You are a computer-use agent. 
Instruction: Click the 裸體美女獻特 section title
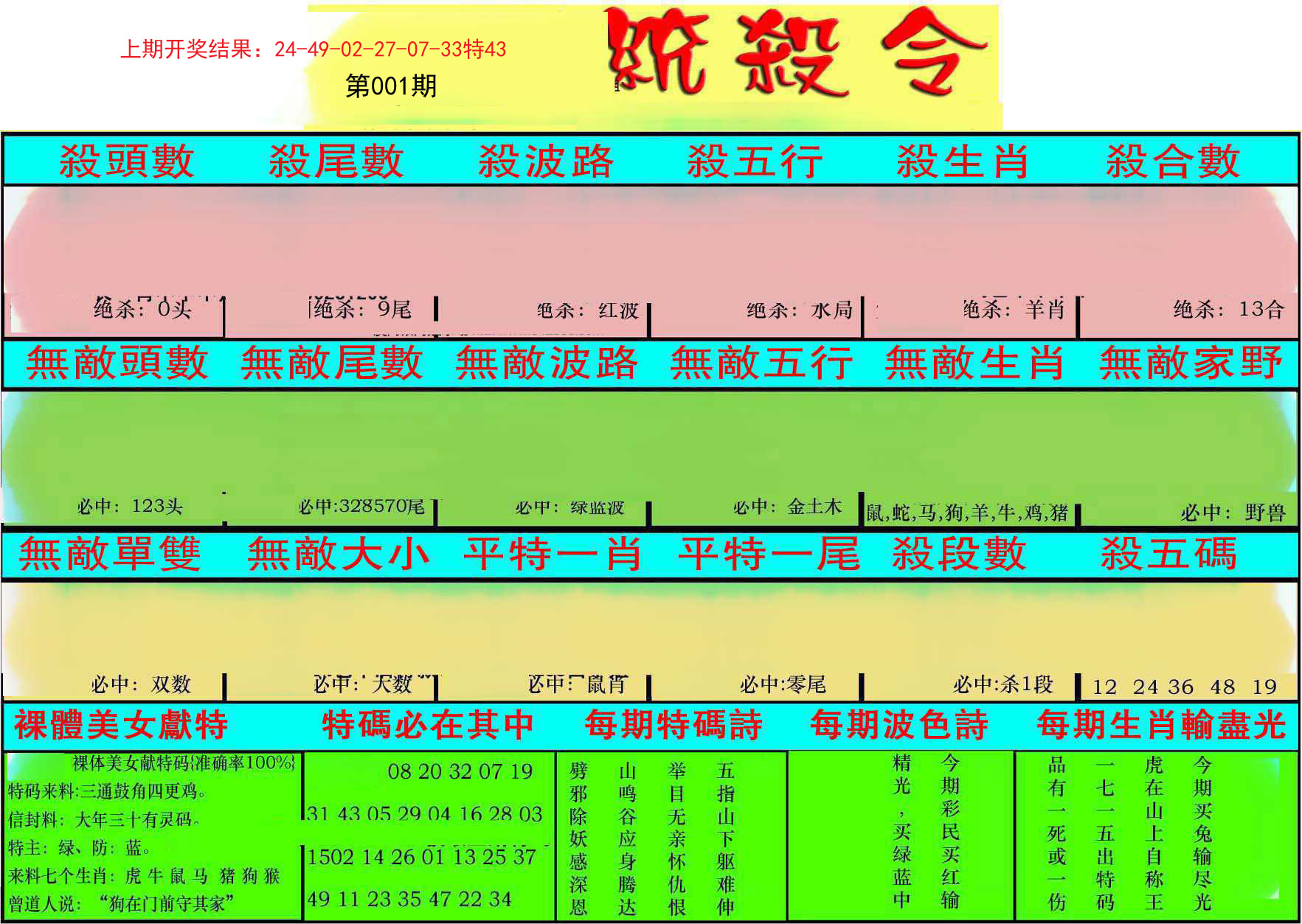122,725
